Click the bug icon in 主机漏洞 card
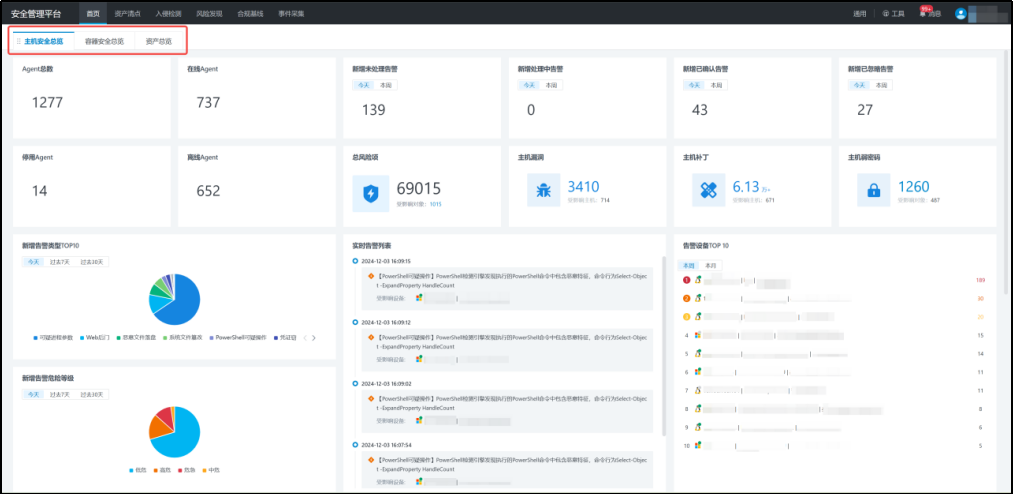1013x494 pixels. coord(543,192)
